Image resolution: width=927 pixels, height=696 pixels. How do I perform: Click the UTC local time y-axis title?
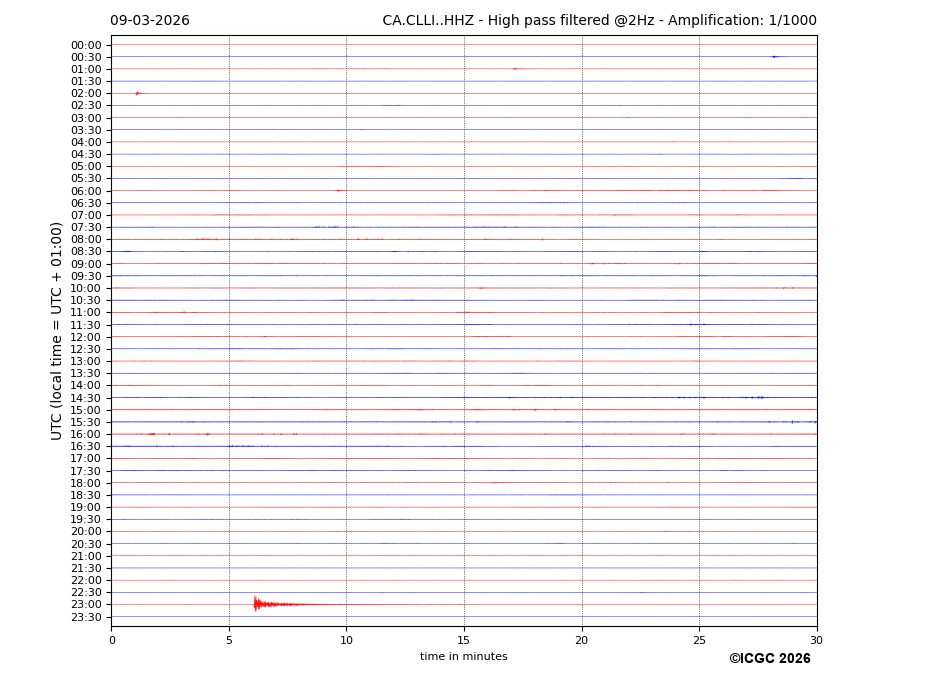point(57,330)
